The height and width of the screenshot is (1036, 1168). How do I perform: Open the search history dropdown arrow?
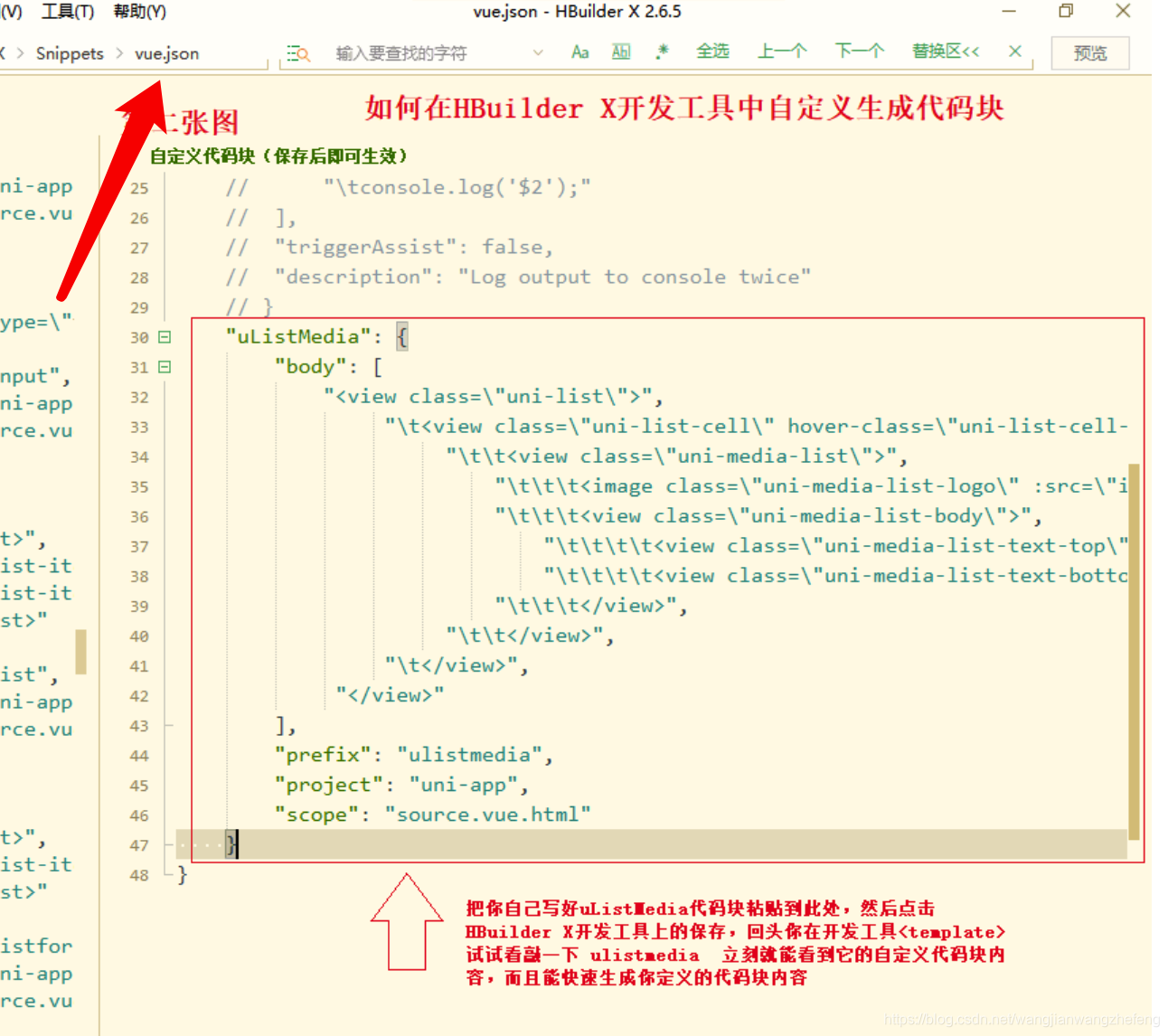[538, 52]
